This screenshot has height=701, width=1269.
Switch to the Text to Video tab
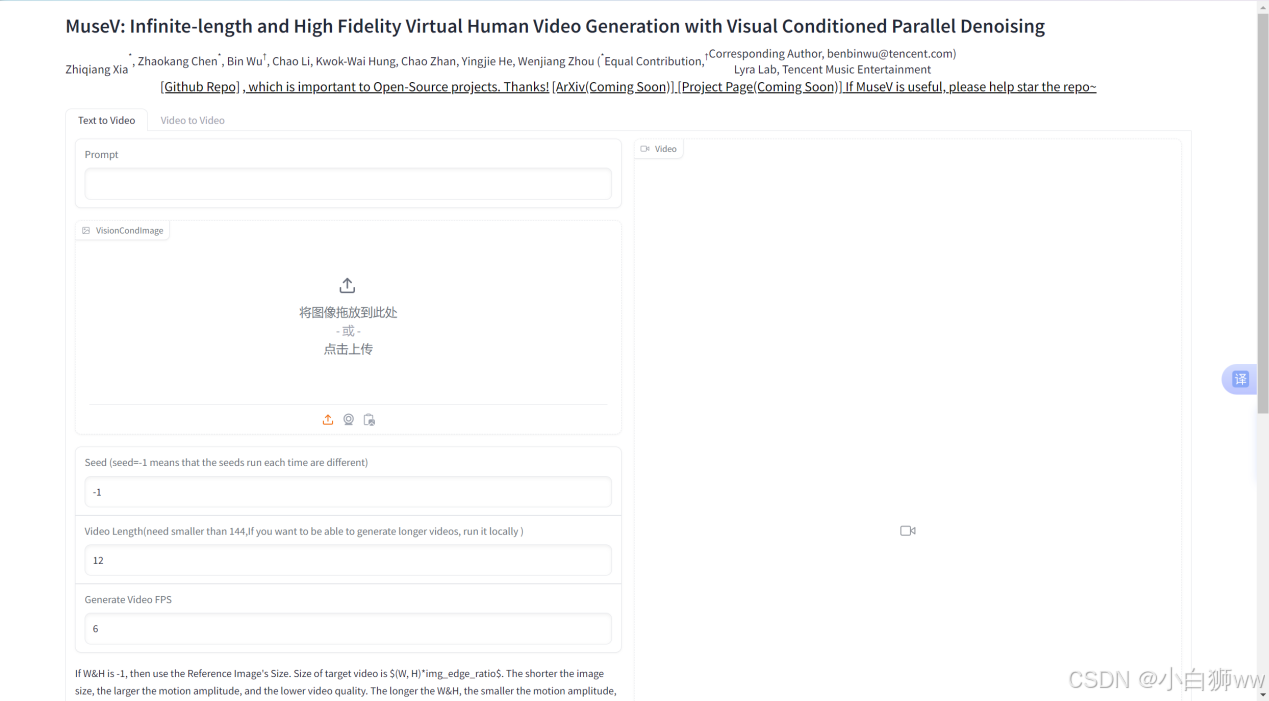coord(107,120)
